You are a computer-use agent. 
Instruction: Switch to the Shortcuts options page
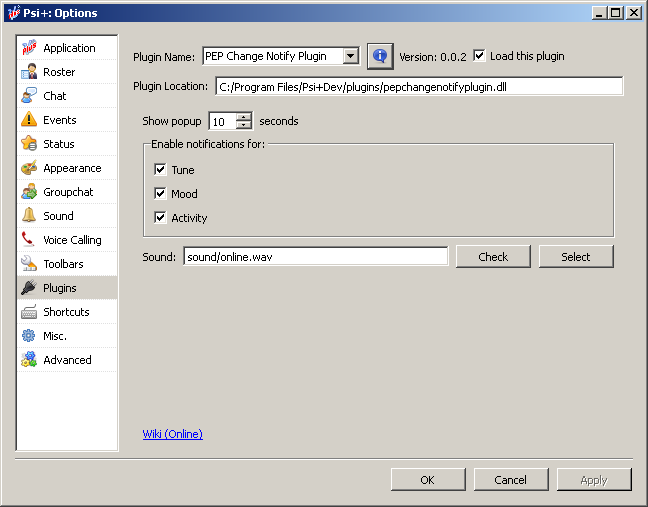pyautogui.click(x=66, y=312)
